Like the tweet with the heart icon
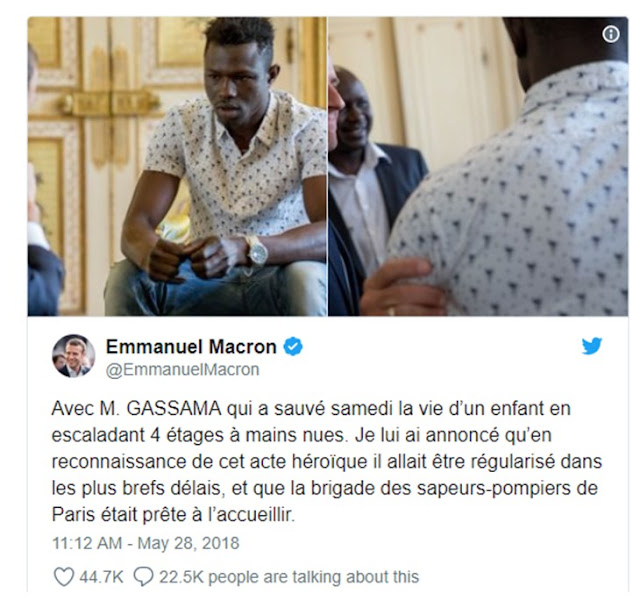Viewport: 640px width, 601px height. (x=64, y=577)
